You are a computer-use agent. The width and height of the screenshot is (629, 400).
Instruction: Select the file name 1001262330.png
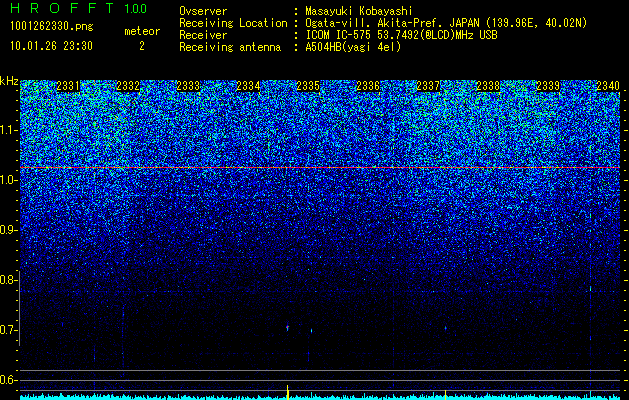click(x=52, y=27)
